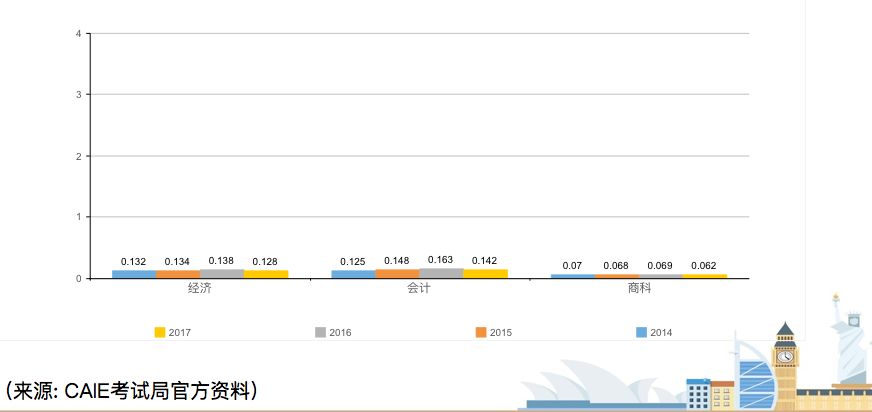The image size is (872, 412).
Task: Click the yellow 2017 legend swatch
Action: (x=160, y=332)
